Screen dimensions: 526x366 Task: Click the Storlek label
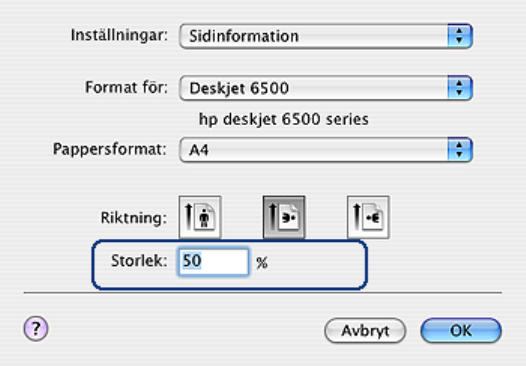point(139,261)
